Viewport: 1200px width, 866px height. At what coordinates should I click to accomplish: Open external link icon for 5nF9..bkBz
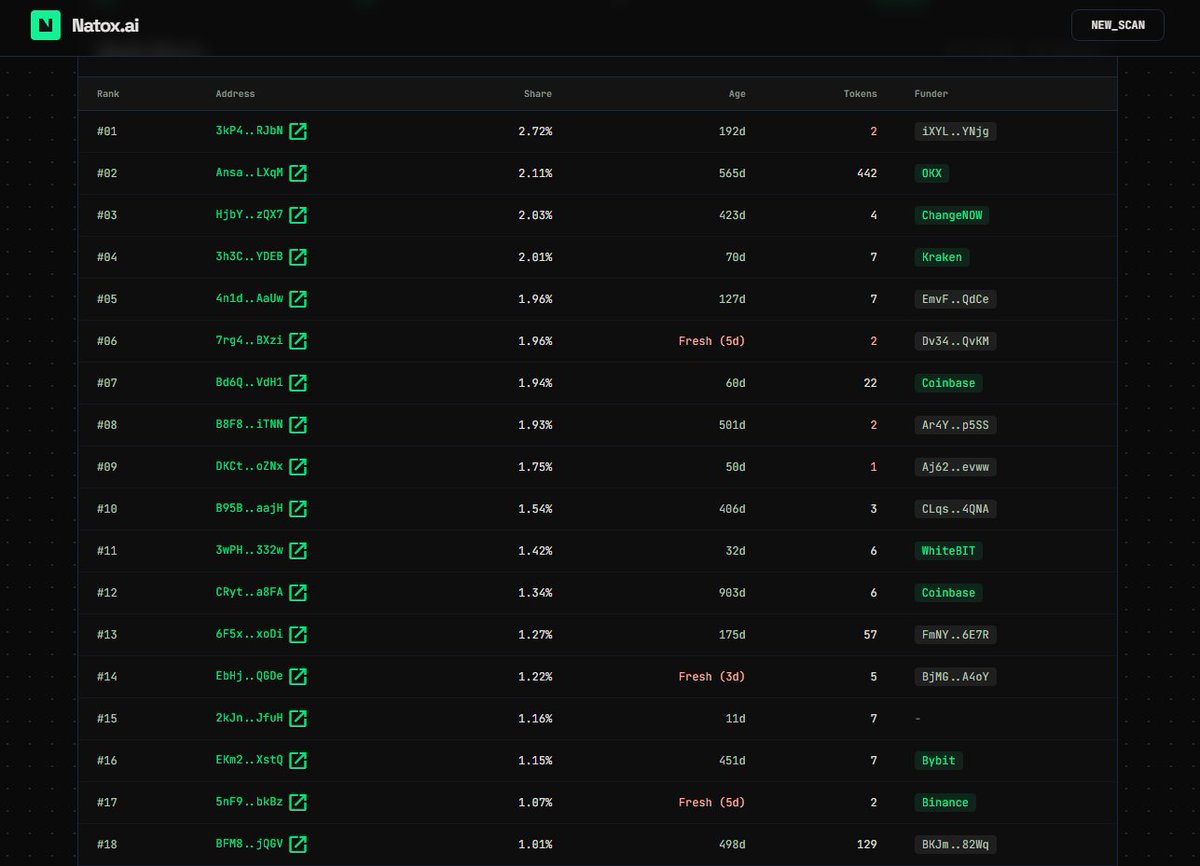[x=298, y=803]
